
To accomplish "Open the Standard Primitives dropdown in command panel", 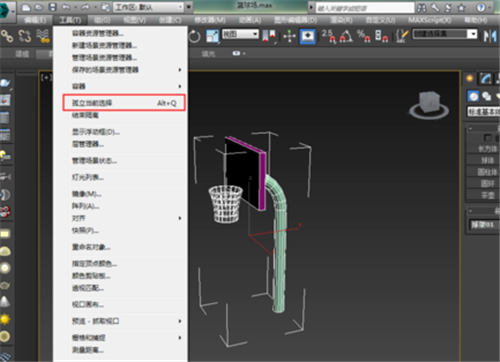I will tap(483, 112).
